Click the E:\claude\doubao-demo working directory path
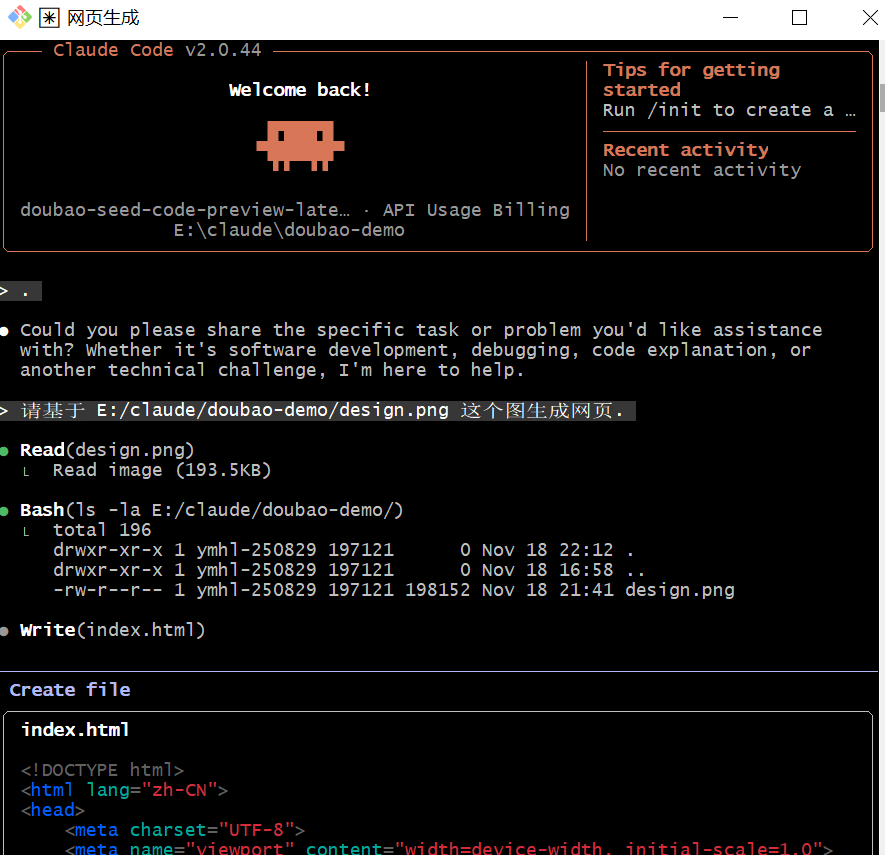This screenshot has height=855, width=885. pos(289,230)
